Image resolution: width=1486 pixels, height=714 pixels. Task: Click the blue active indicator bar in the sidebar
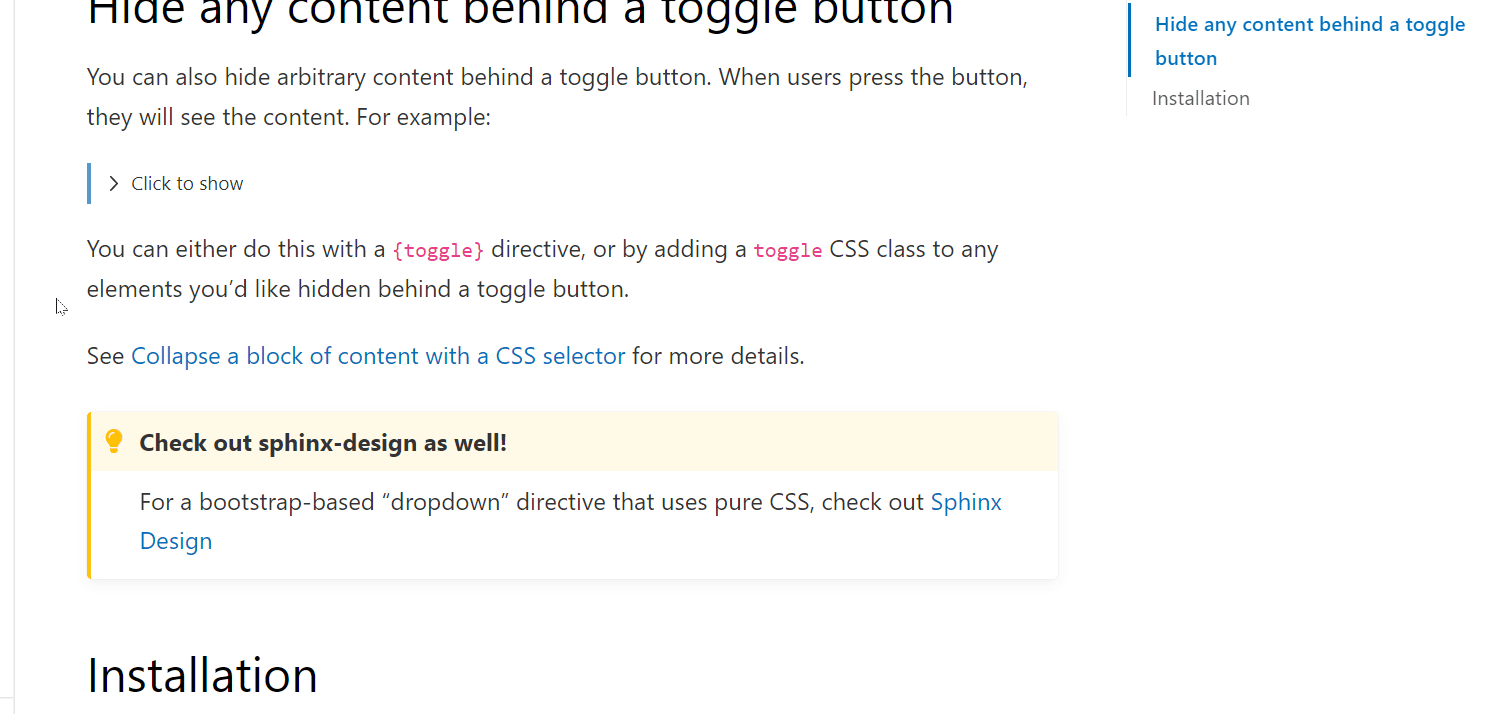tap(1129, 40)
